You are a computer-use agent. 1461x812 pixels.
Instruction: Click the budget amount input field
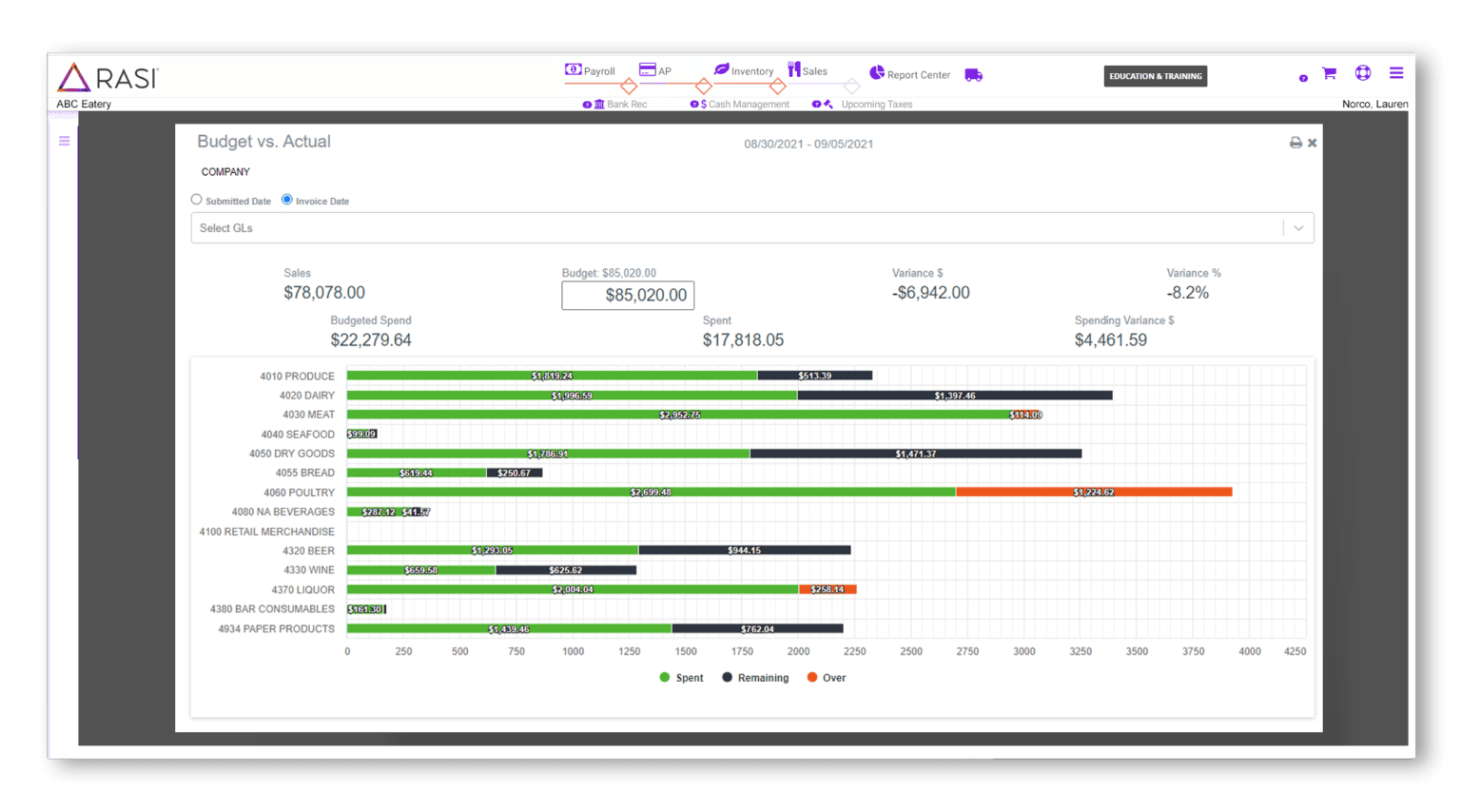coord(628,296)
